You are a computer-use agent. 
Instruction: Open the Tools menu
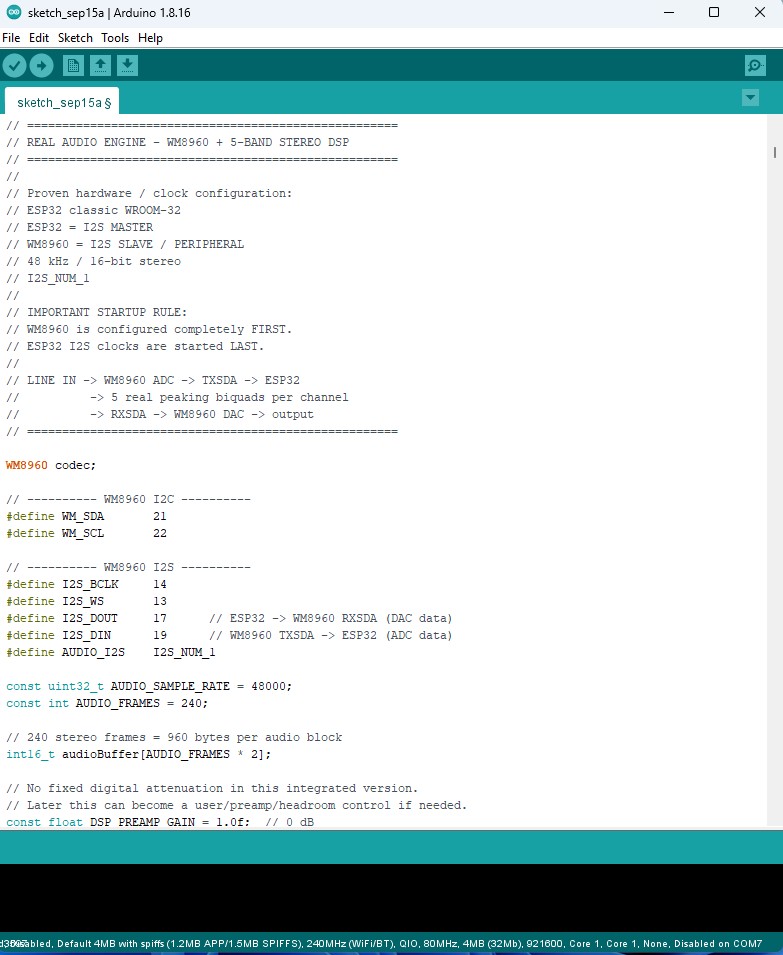point(115,38)
